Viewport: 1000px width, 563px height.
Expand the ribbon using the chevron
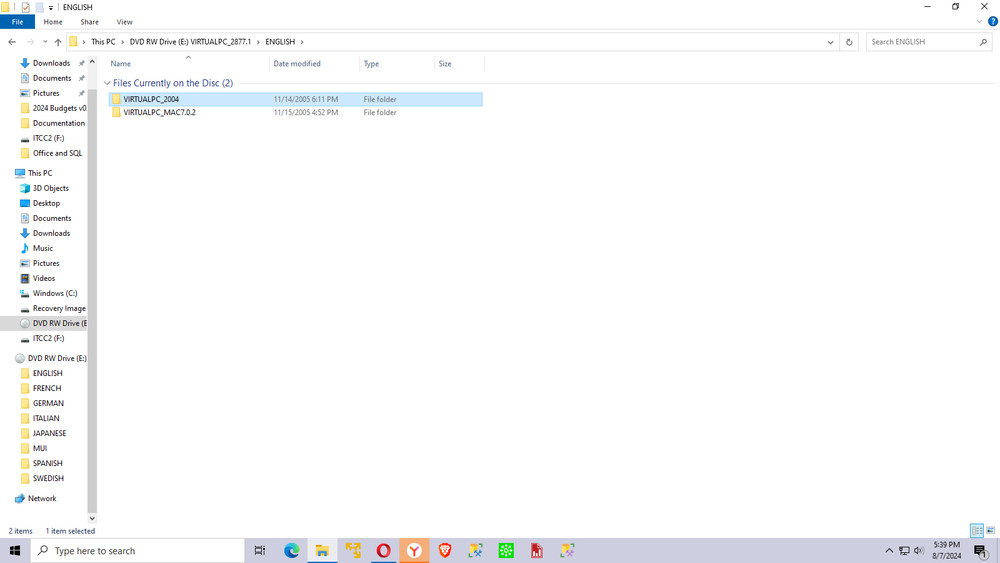(x=979, y=21)
